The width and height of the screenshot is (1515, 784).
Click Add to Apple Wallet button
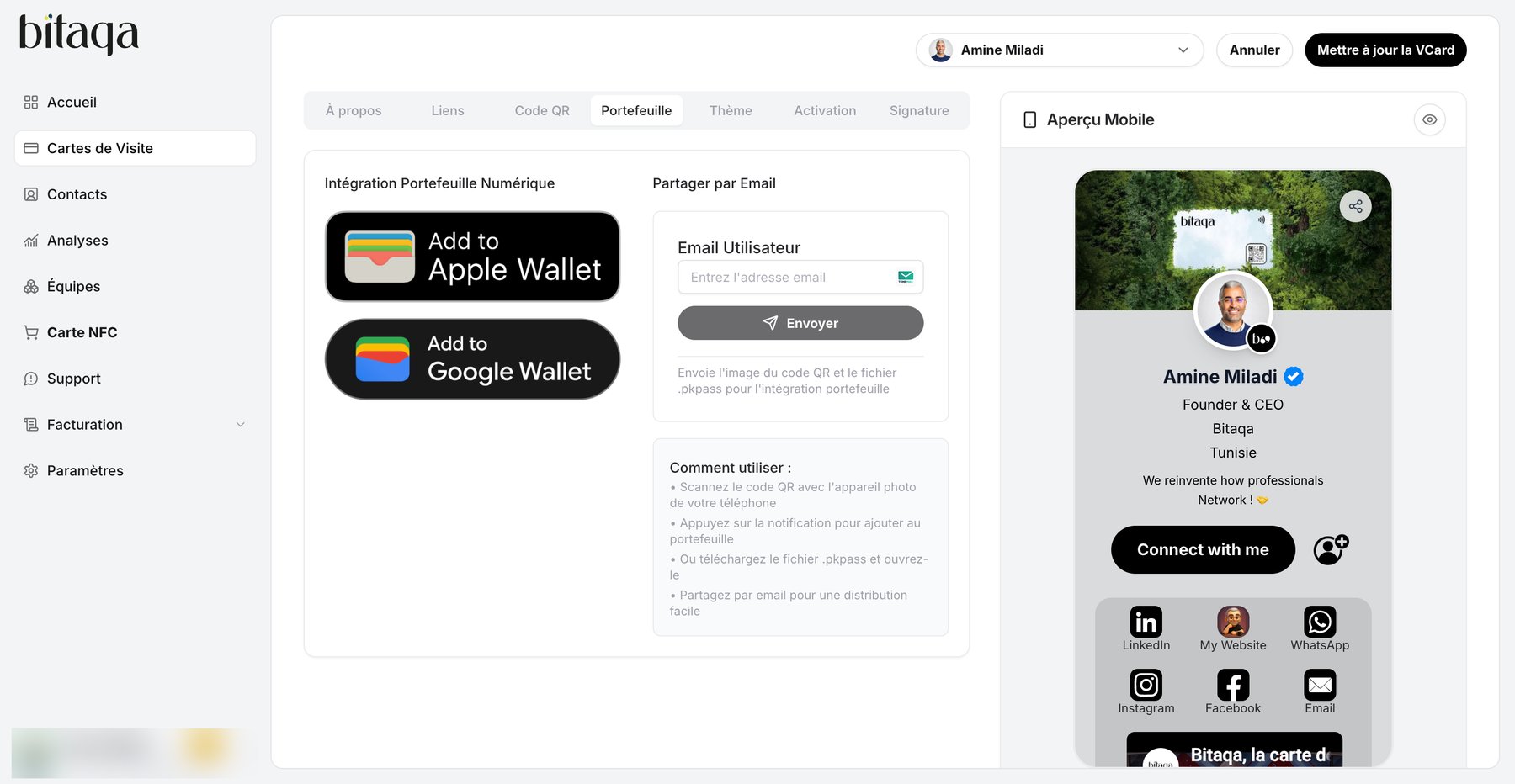pyautogui.click(x=472, y=257)
